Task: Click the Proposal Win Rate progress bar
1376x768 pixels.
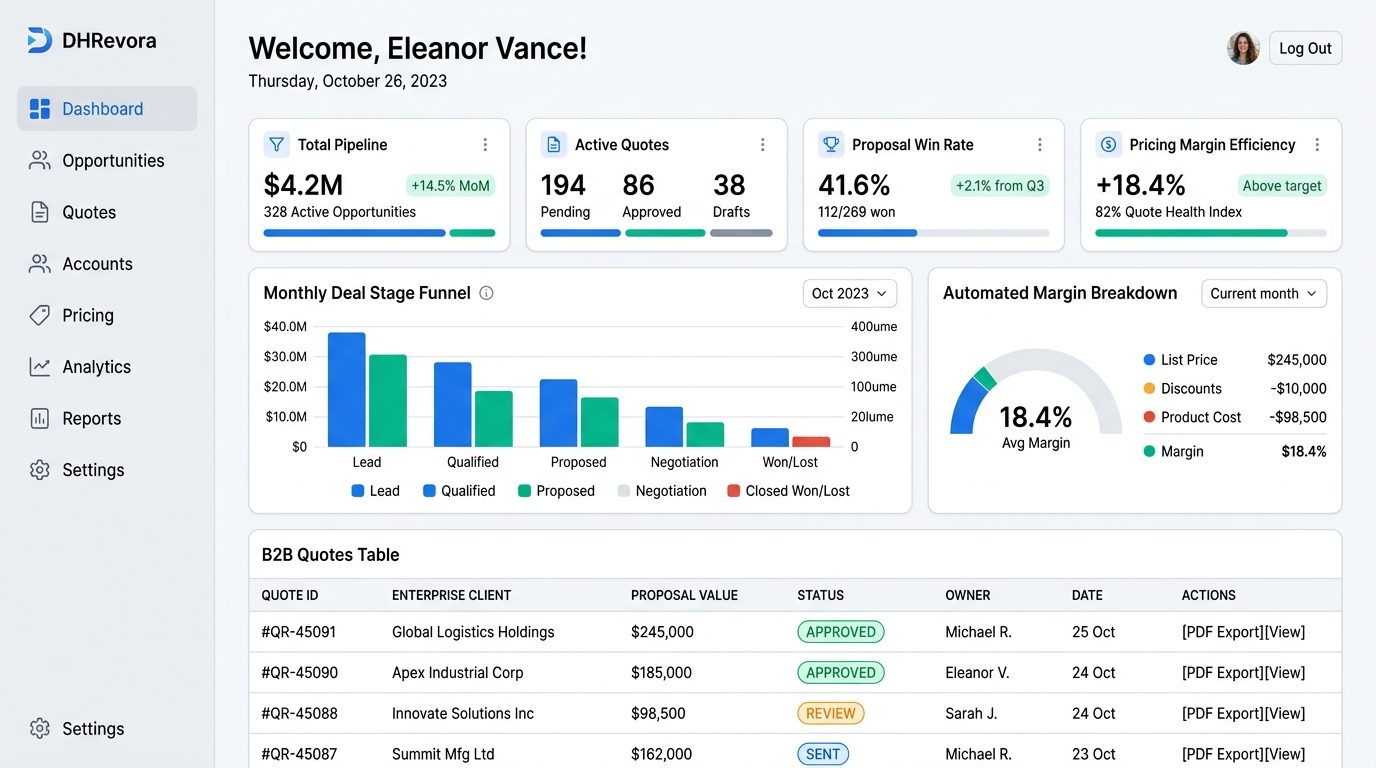Action: click(x=933, y=233)
